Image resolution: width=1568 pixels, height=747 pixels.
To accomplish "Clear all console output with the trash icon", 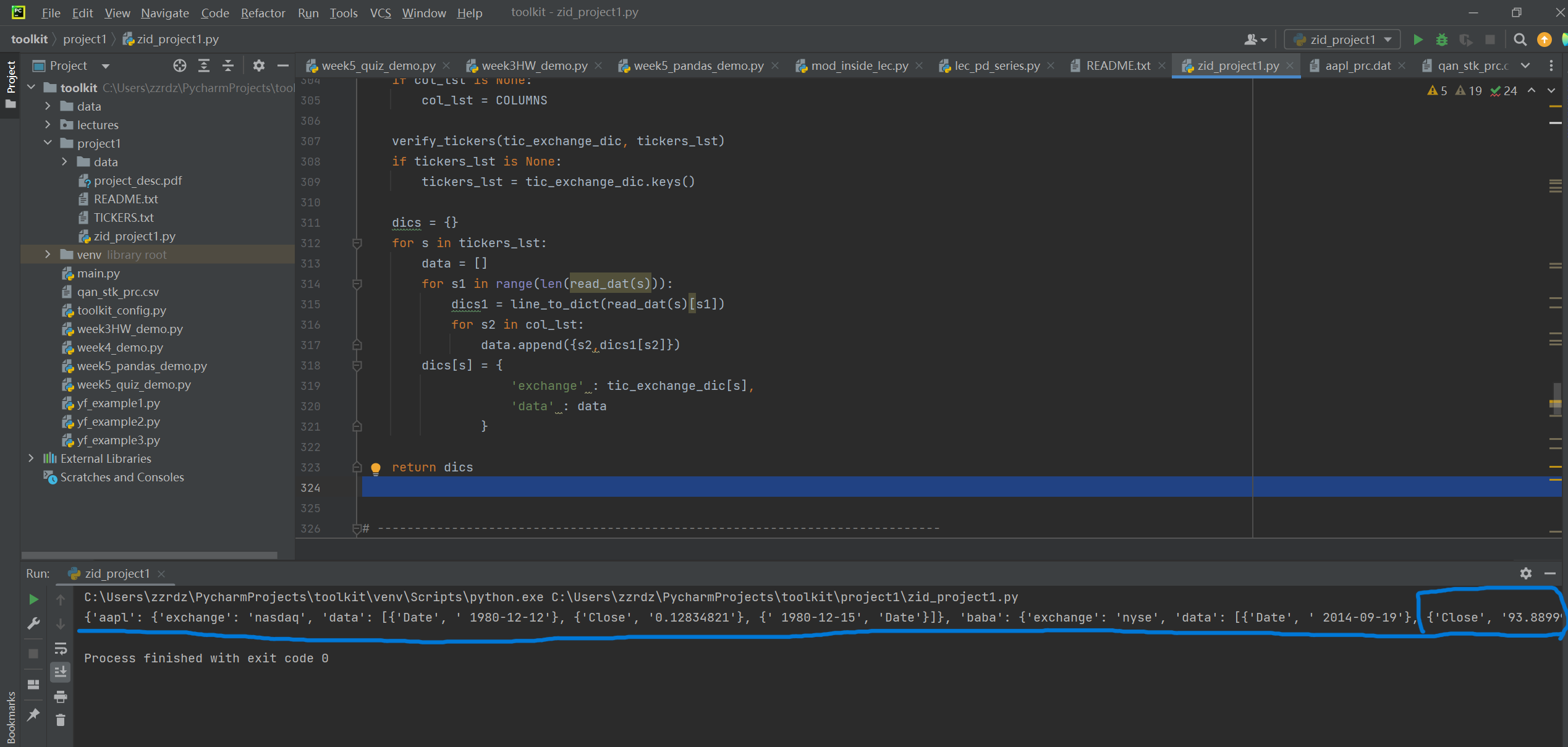I will coord(61,720).
